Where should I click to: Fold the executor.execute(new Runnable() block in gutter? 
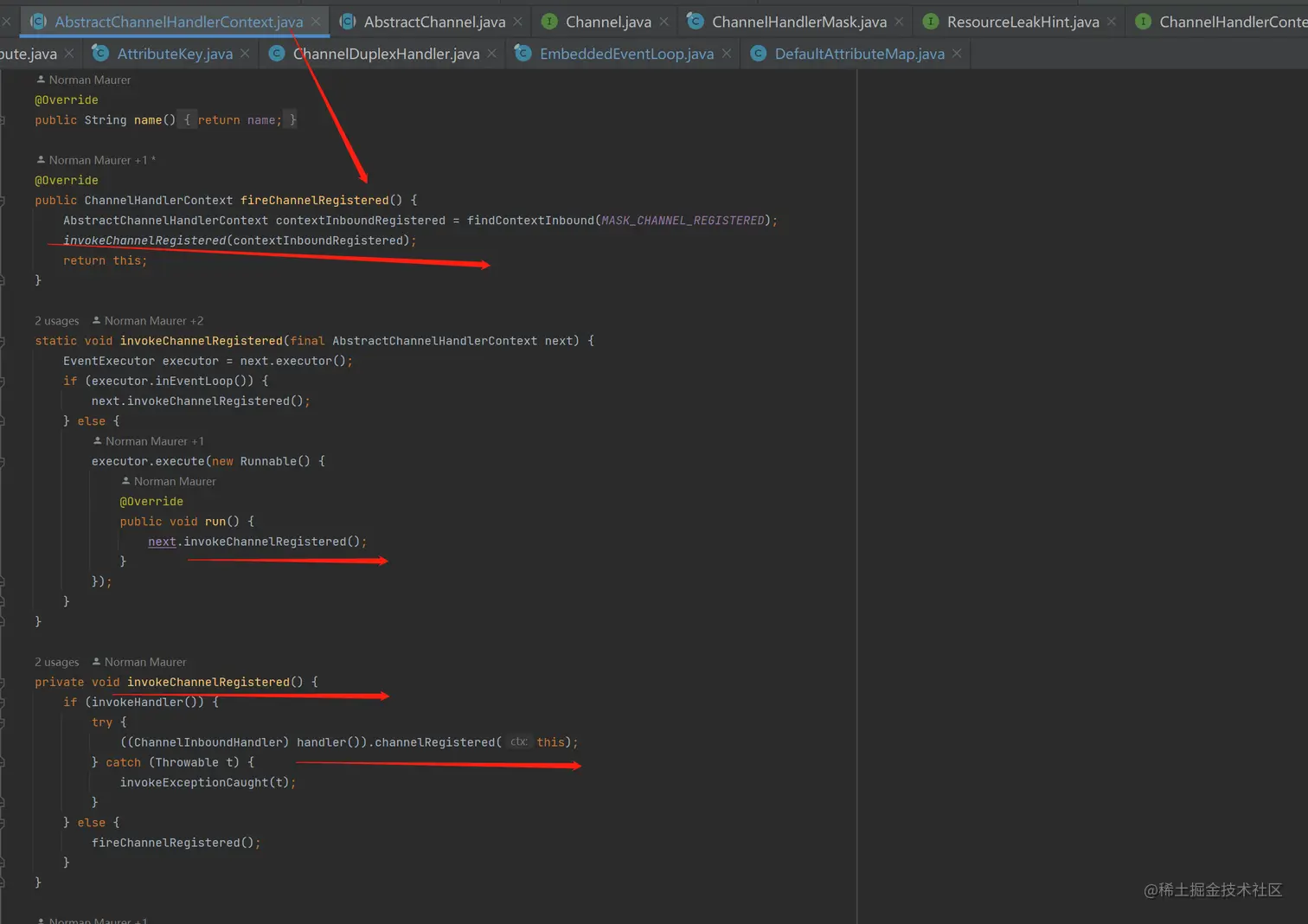pyautogui.click(x=3, y=462)
